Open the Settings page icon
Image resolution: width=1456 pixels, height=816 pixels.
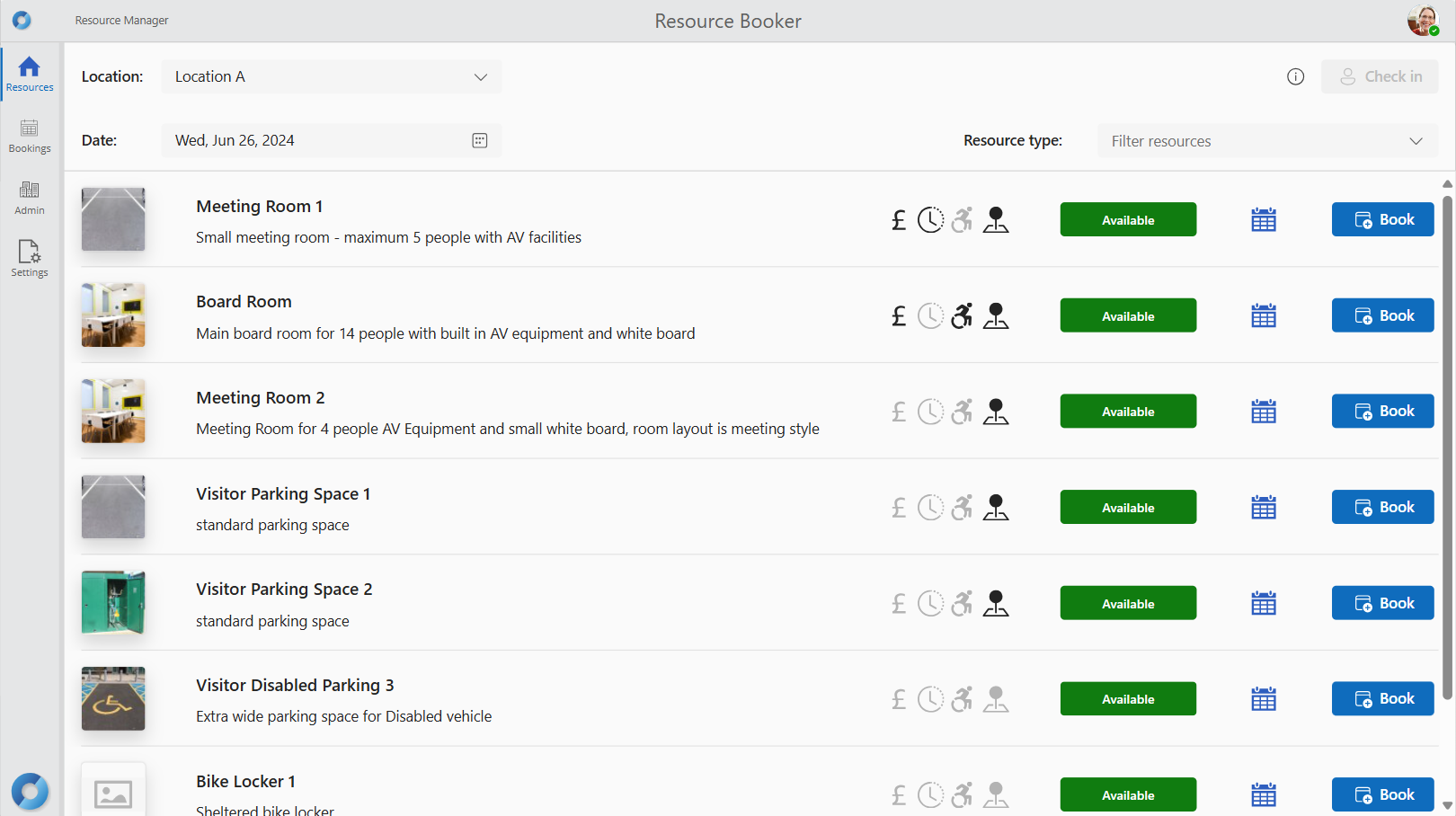pos(30,258)
